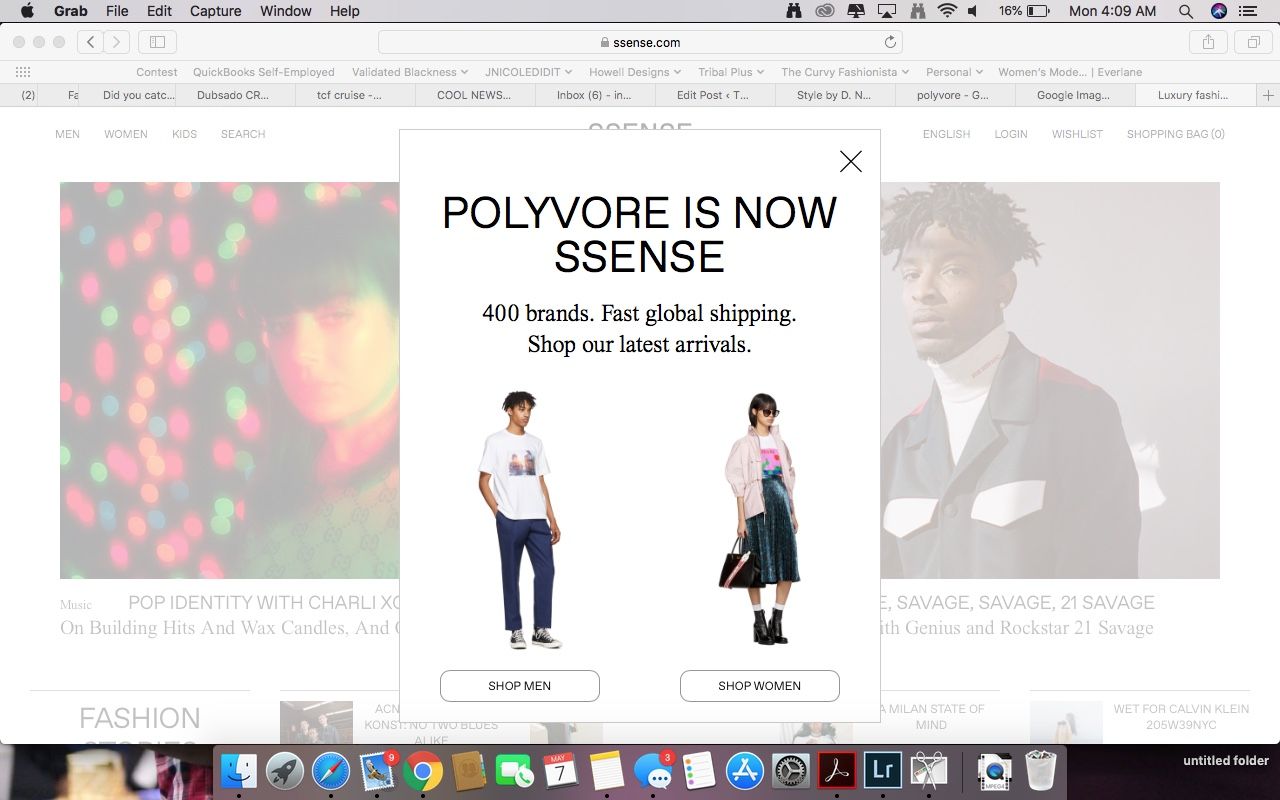Expand the Validated Blackness bookmark folder
The image size is (1280, 800).
coord(410,72)
